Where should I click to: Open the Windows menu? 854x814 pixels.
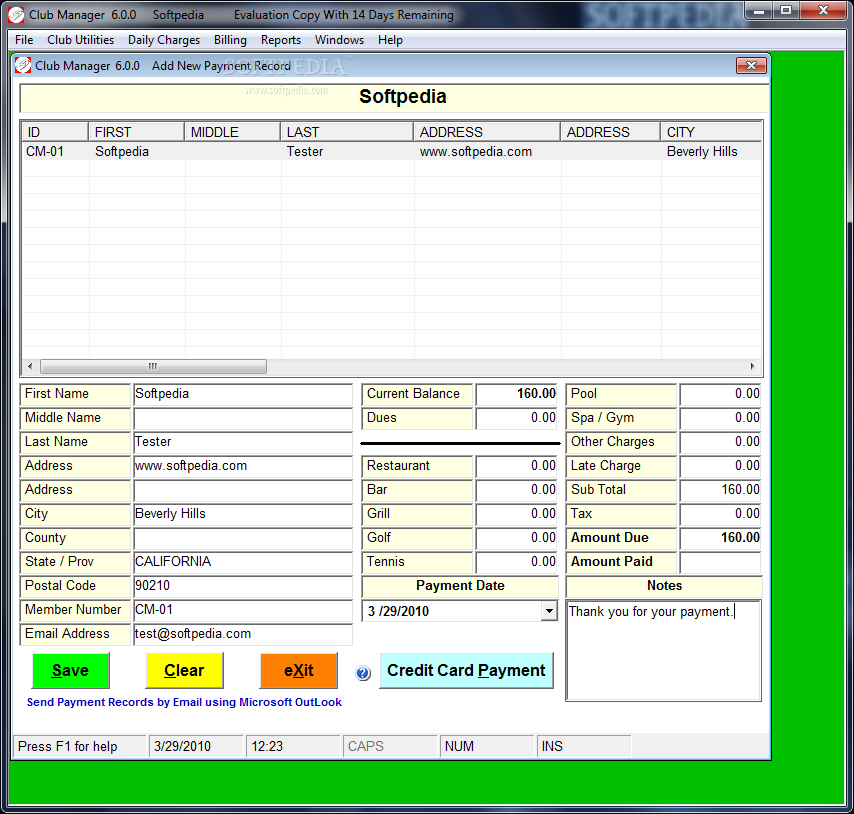coord(339,40)
